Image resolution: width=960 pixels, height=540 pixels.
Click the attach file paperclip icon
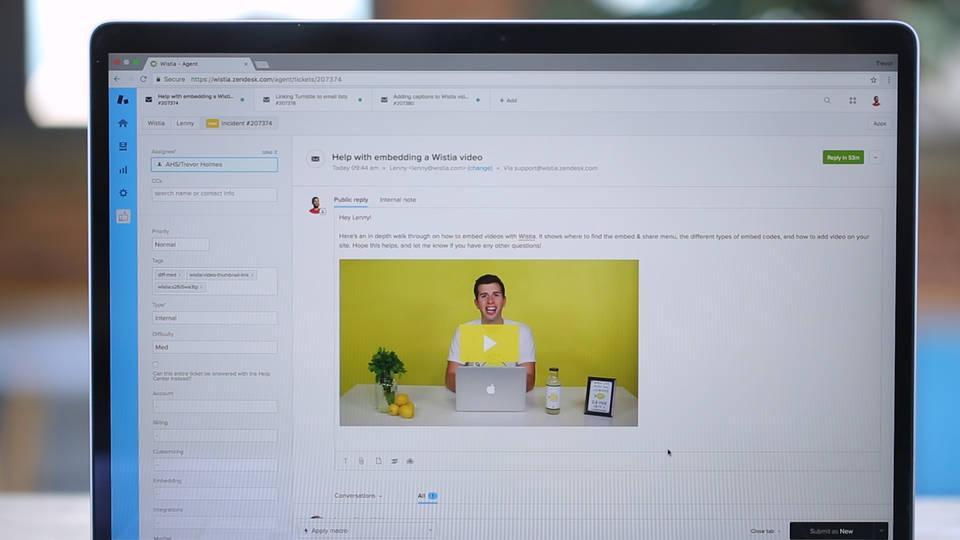(361, 461)
